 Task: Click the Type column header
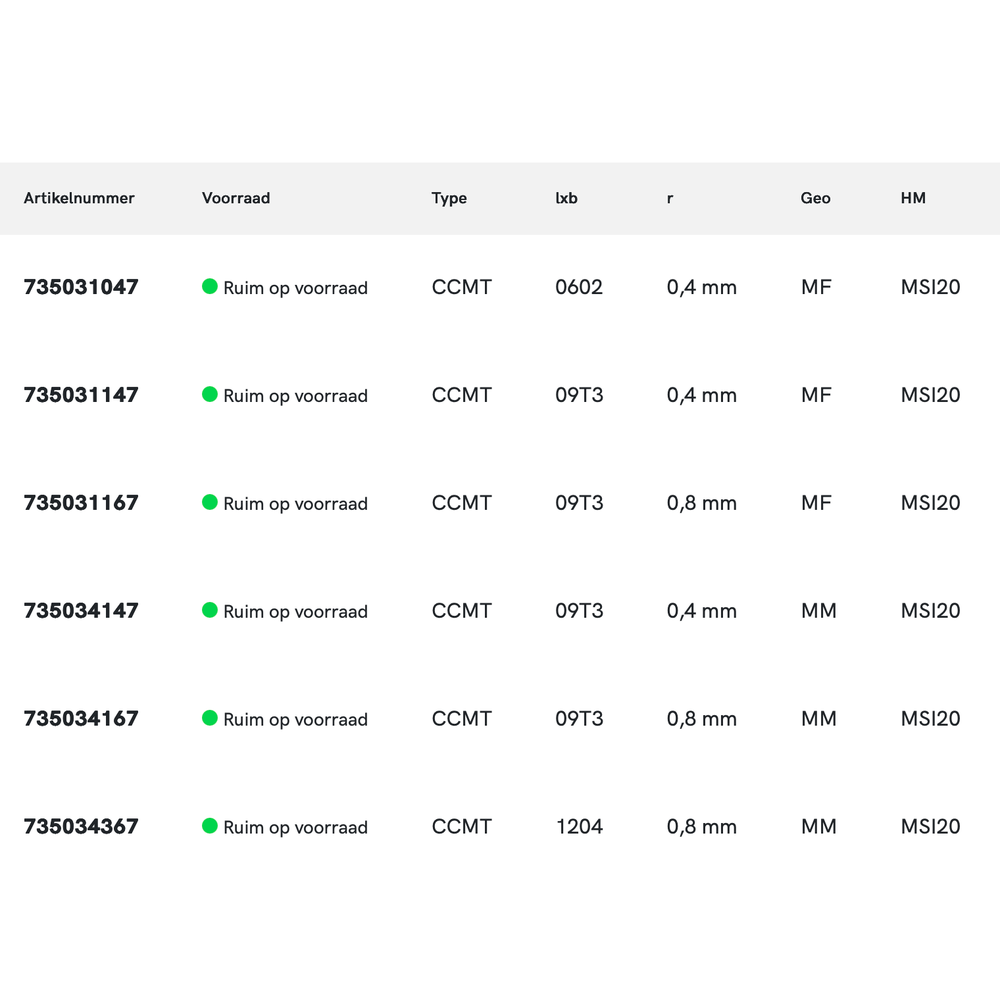tap(449, 198)
